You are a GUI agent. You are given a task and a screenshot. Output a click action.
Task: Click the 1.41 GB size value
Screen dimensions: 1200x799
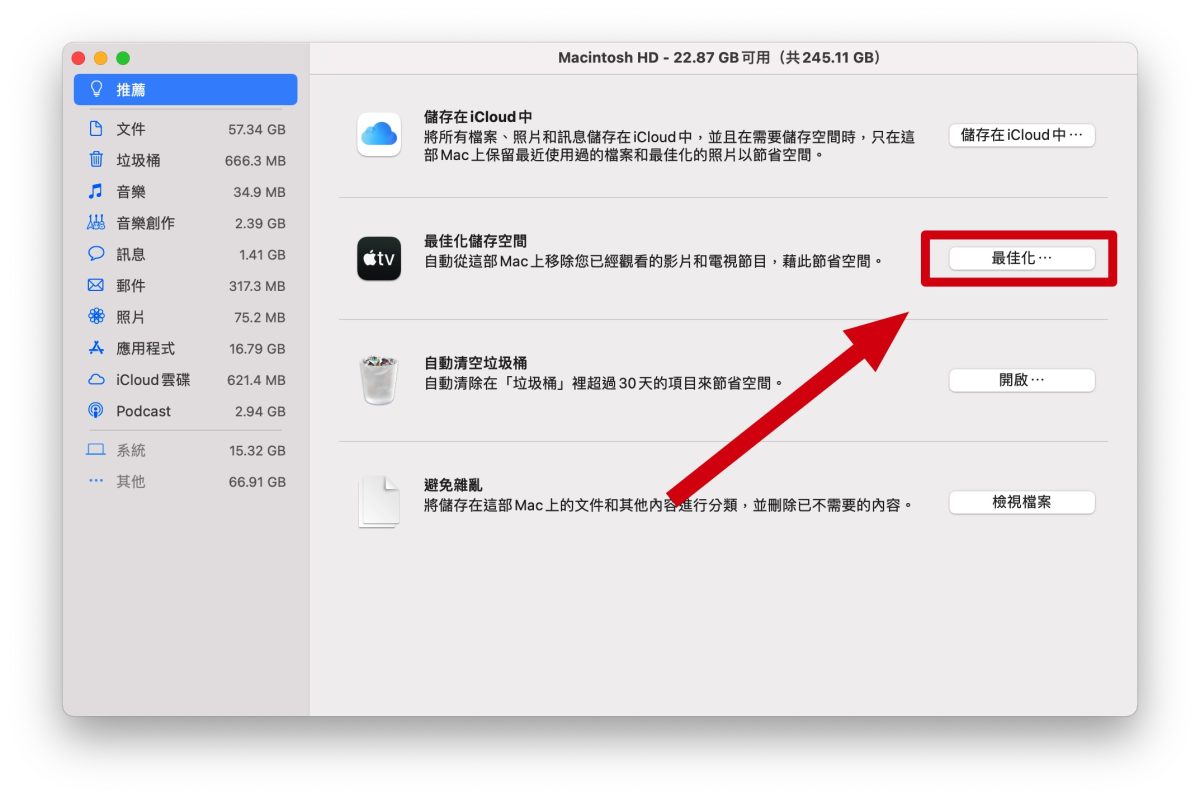click(262, 254)
